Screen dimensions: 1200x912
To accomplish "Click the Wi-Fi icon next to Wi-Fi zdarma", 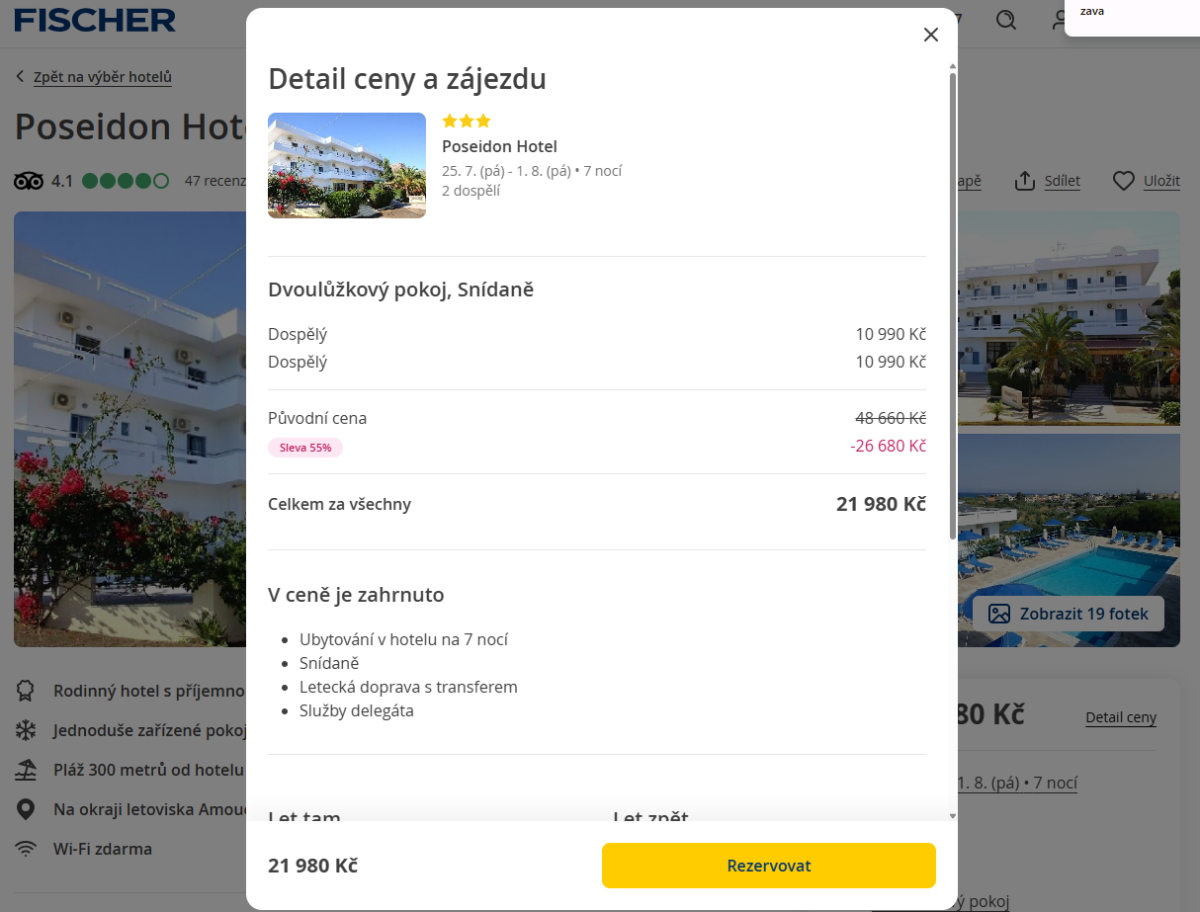I will 25,849.
